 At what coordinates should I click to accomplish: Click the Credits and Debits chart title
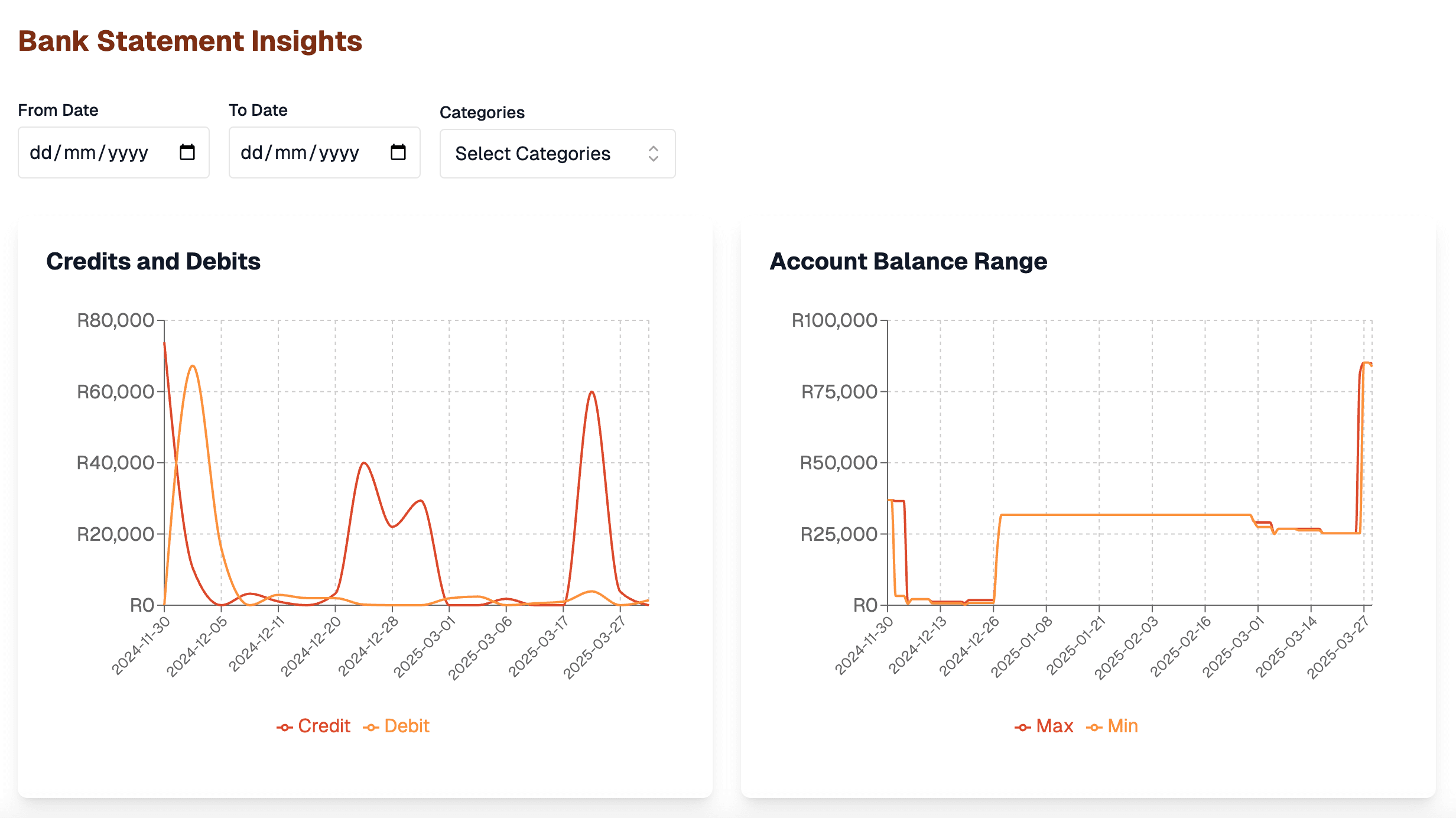(x=154, y=261)
